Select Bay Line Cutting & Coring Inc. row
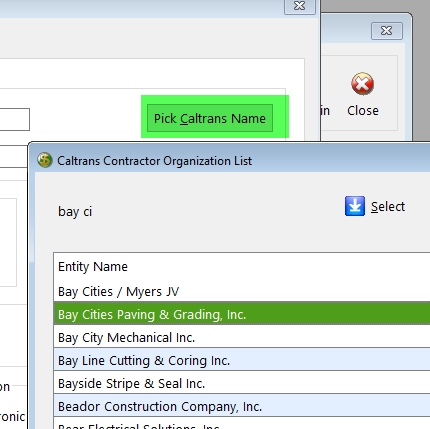 point(242,360)
